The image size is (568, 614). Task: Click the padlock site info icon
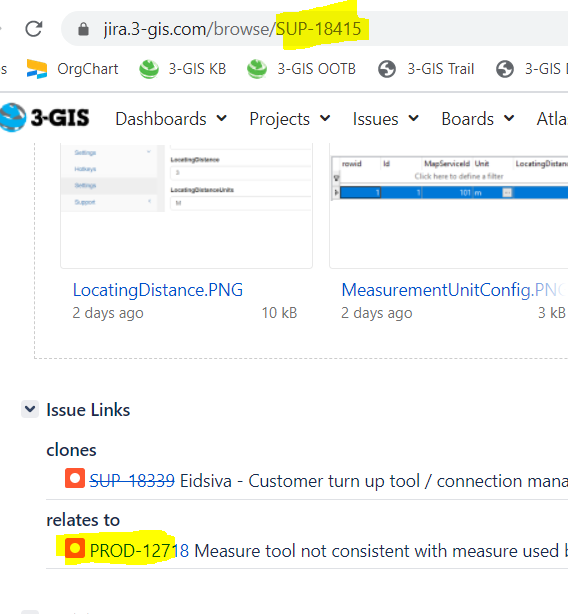tap(83, 29)
